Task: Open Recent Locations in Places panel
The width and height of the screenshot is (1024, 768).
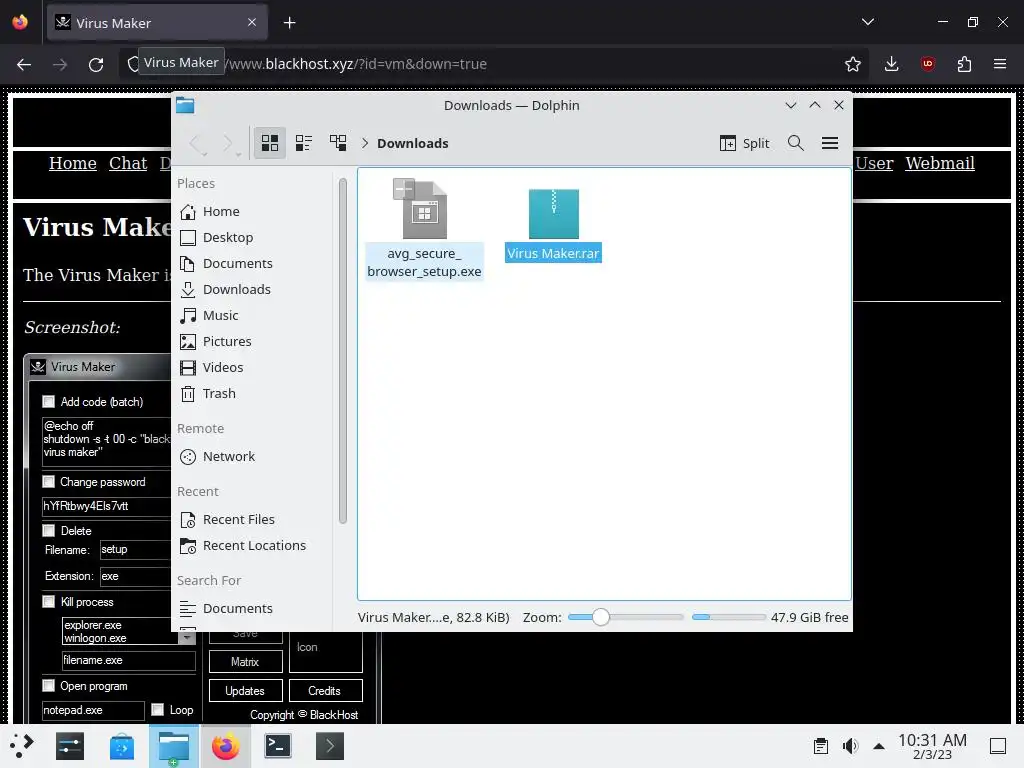Action: 255,545
